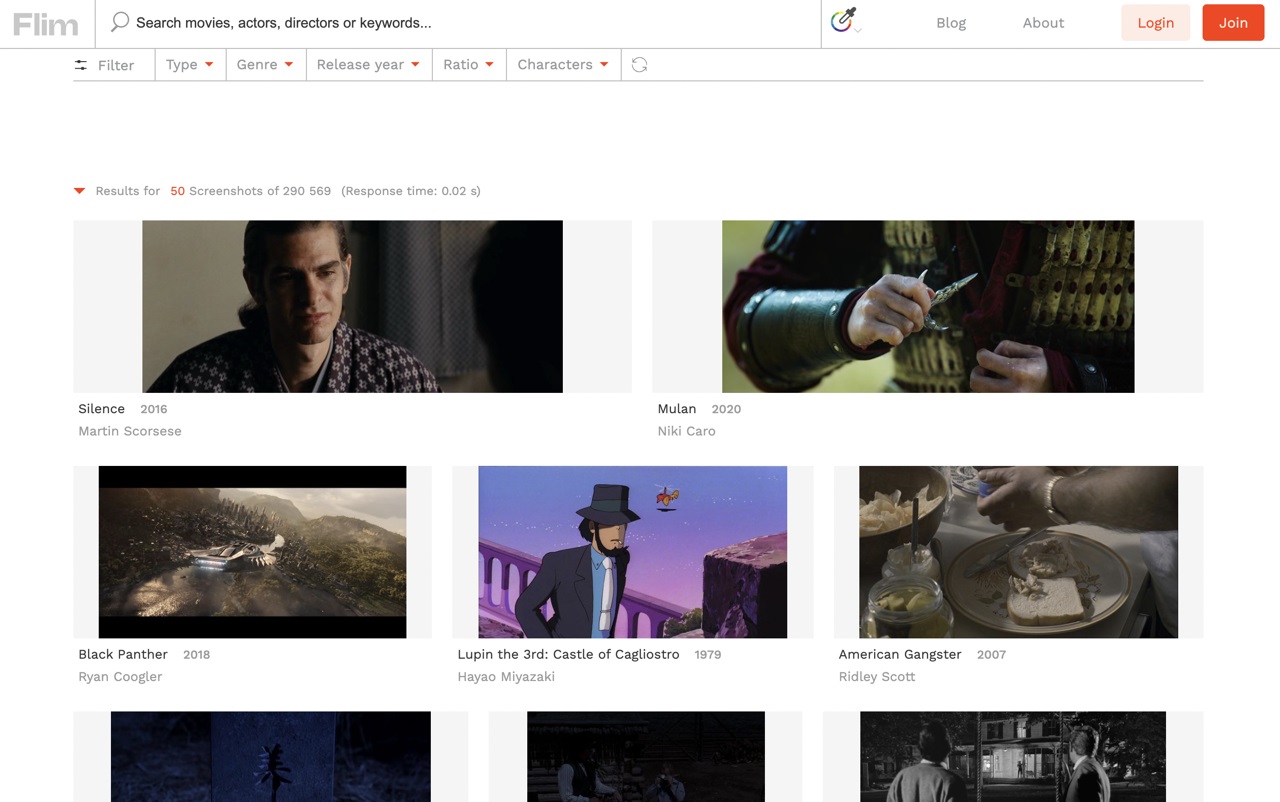Click director Ridley Scott

click(877, 677)
